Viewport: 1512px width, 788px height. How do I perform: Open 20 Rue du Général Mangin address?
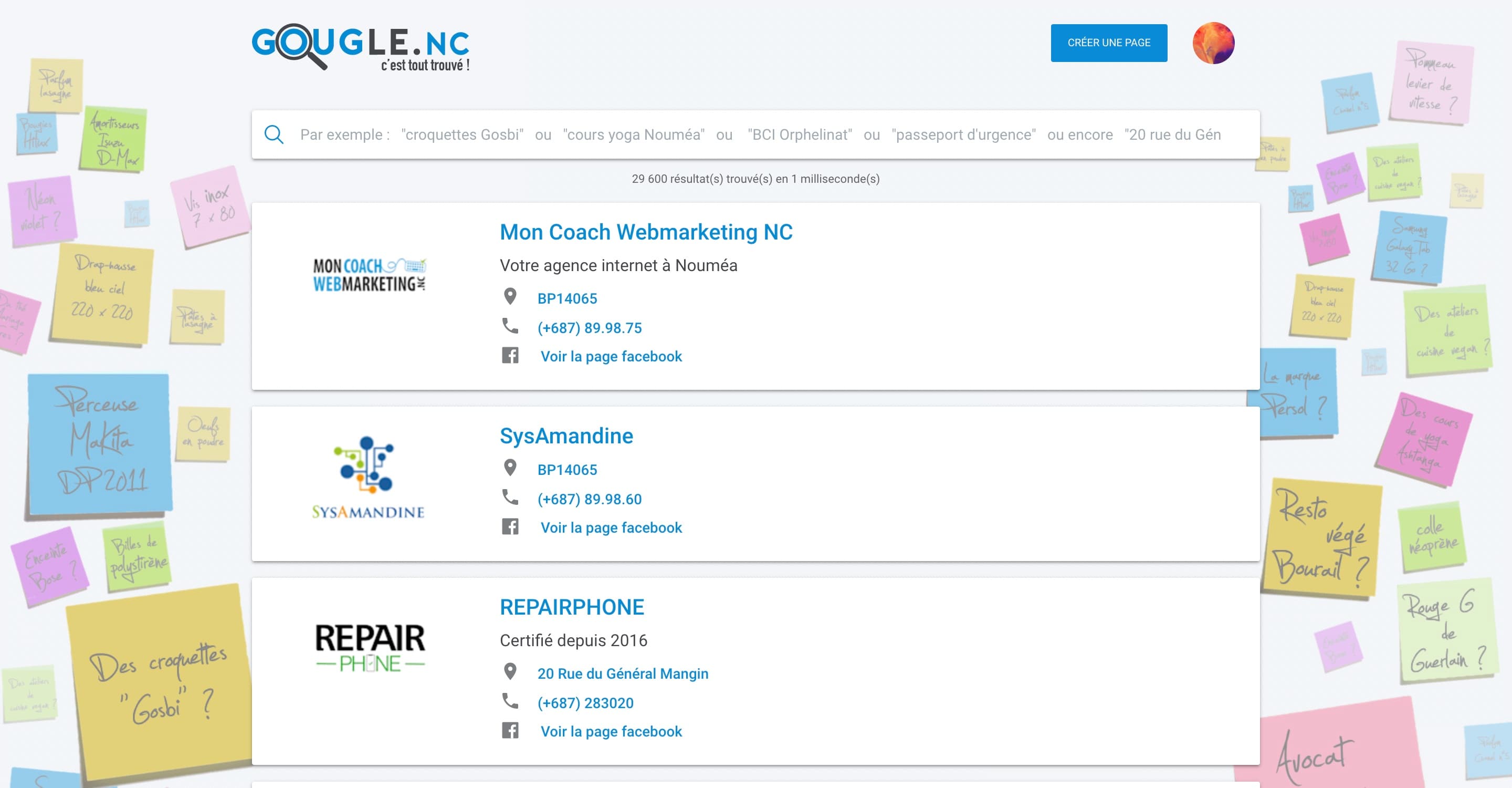click(x=622, y=673)
